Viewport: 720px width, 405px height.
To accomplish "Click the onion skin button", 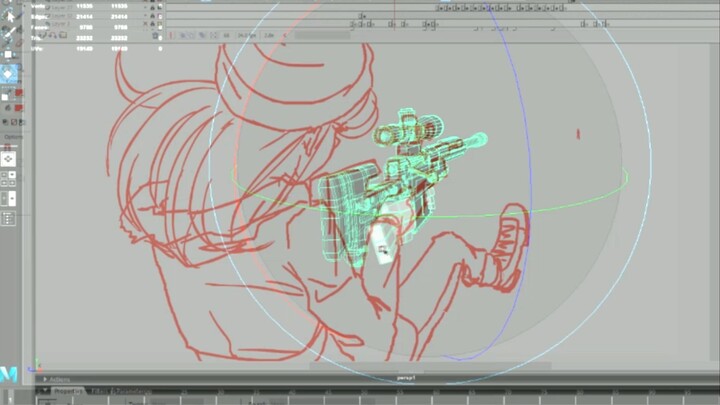I will tap(182, 35).
